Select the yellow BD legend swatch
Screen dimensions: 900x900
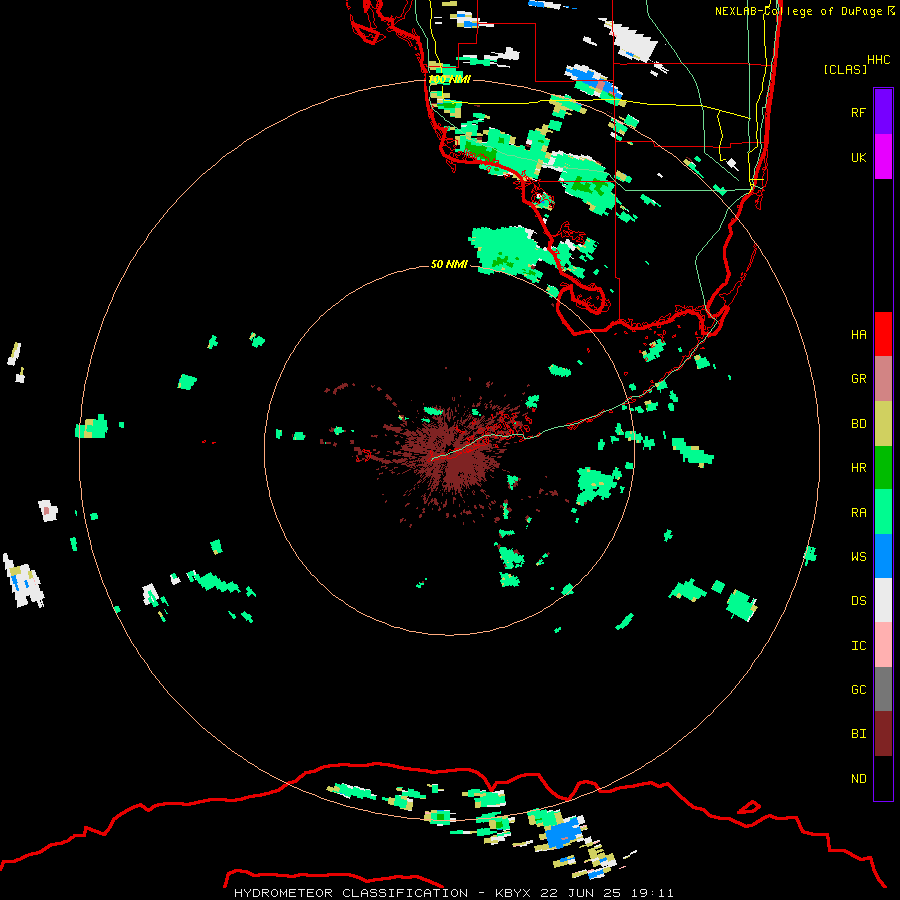tap(883, 424)
